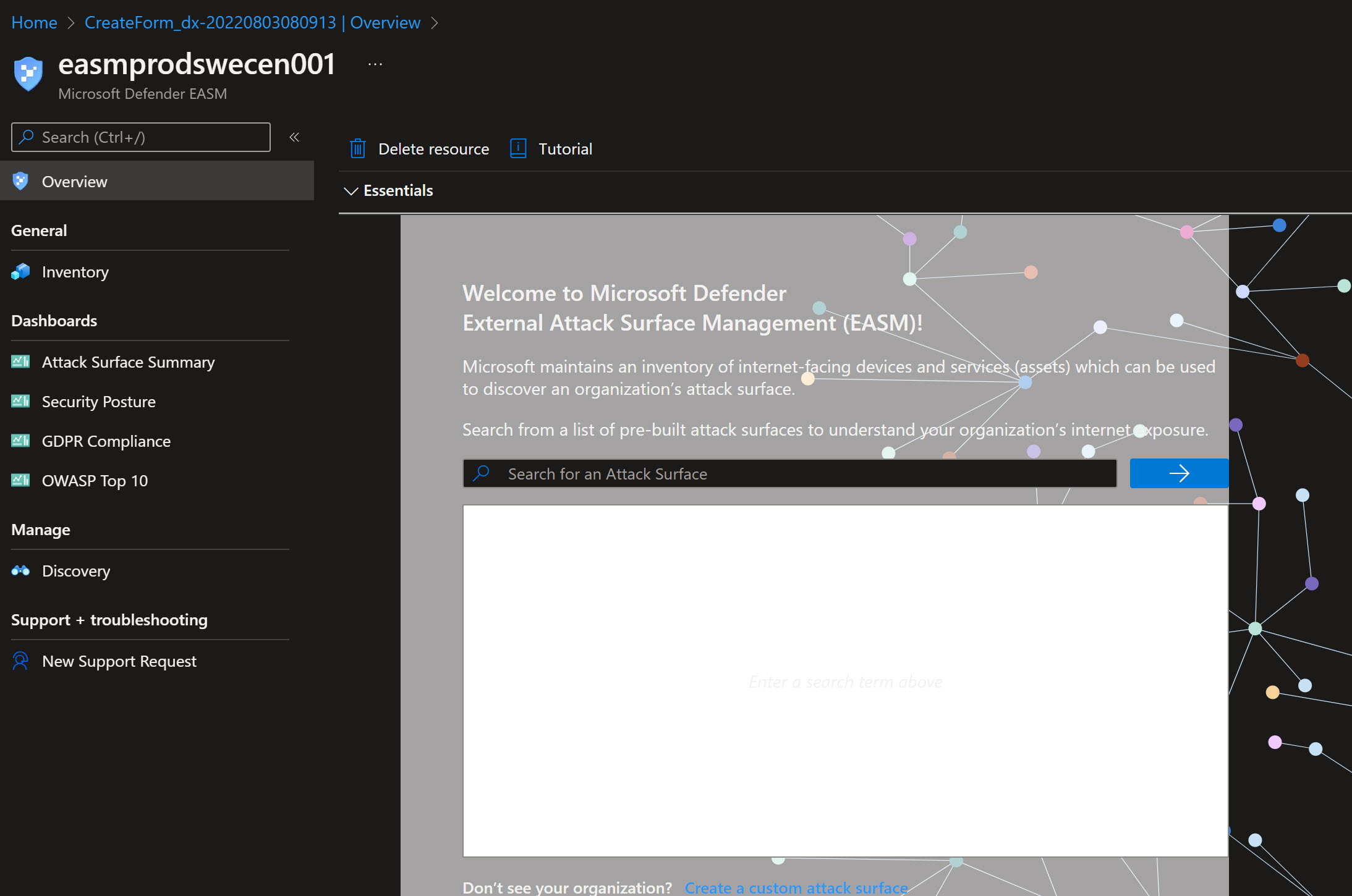Open Inventory from the sidebar
The image size is (1352, 896).
click(x=75, y=272)
